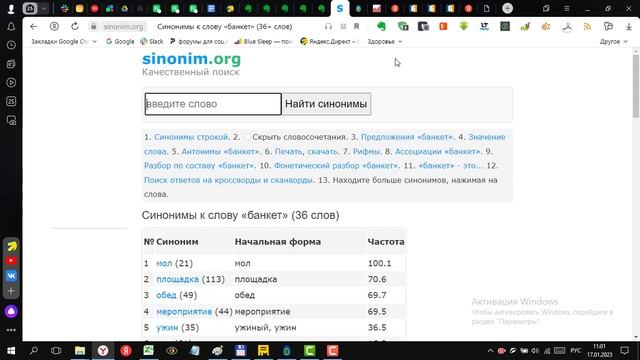Expand the 'Другое' bookmarks folder
Screen dimensions: 640x360
613,42
